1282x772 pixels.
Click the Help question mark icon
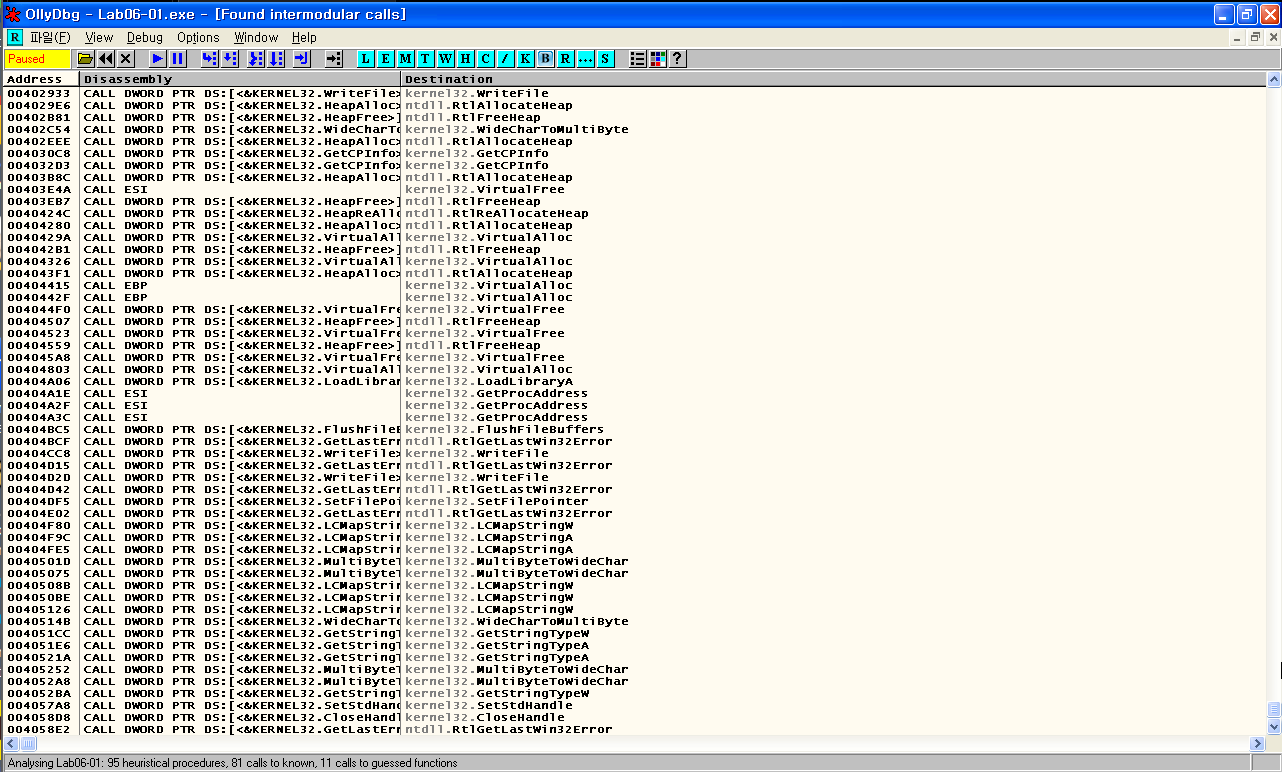pyautogui.click(x=677, y=59)
